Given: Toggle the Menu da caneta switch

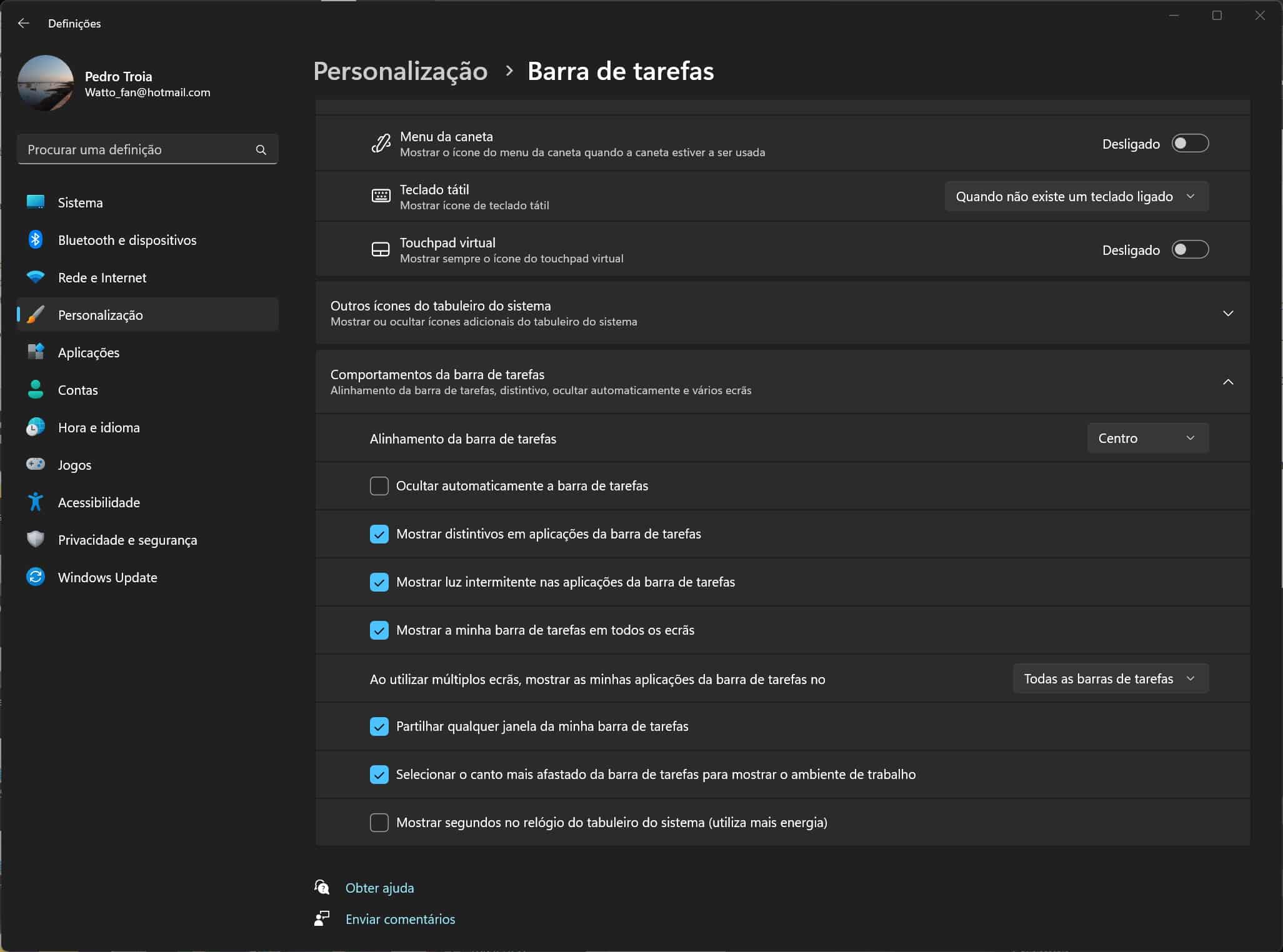Looking at the screenshot, I should (x=1189, y=144).
